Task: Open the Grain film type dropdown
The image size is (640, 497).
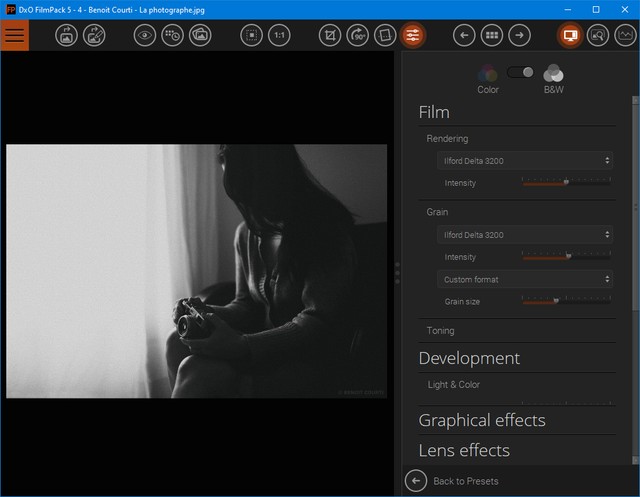Action: [x=526, y=235]
